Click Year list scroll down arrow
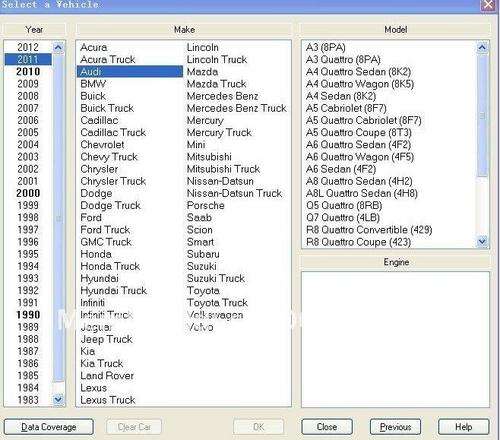 click(x=58, y=399)
